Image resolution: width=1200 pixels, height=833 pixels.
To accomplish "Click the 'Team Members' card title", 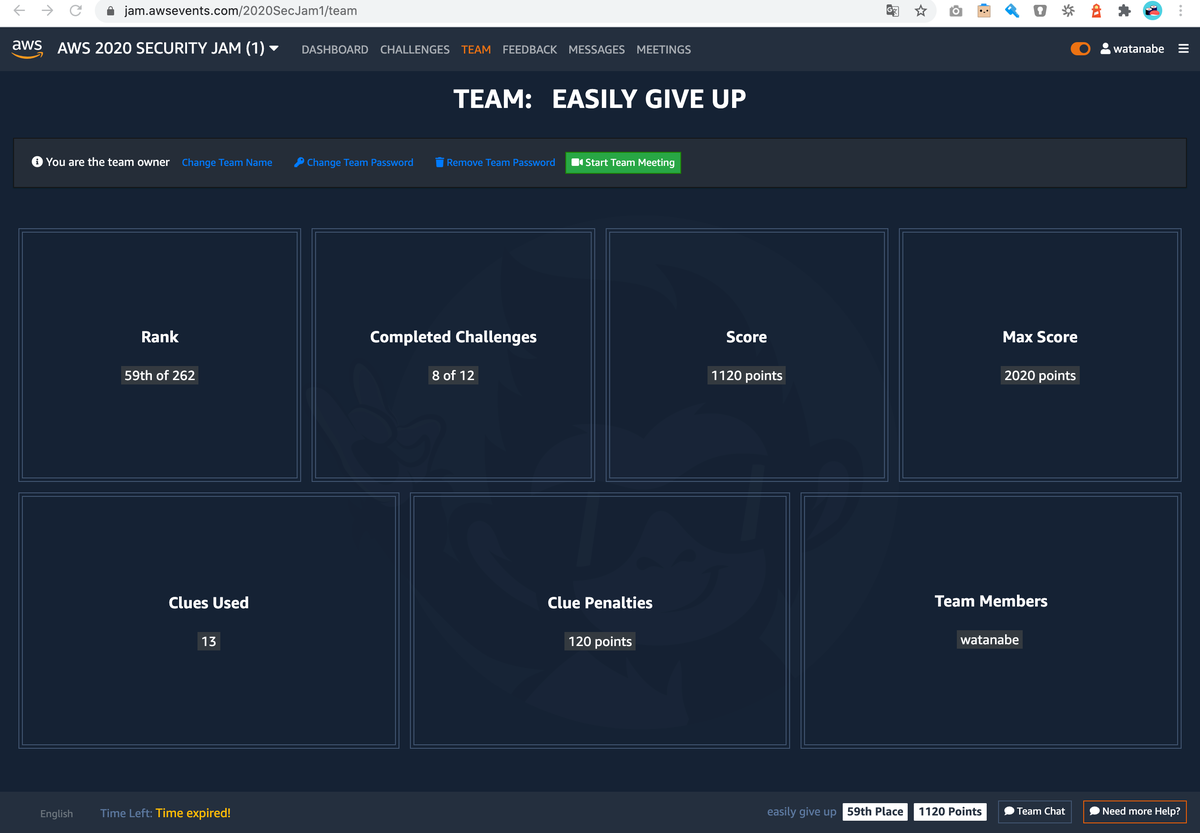I will tap(991, 601).
